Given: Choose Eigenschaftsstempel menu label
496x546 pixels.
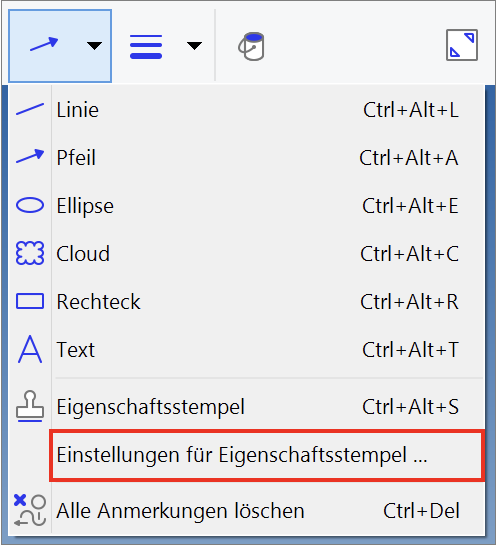Looking at the screenshot, I should coord(150,407).
